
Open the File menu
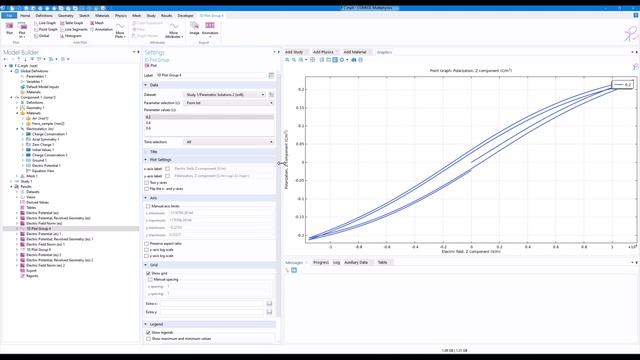click(x=9, y=16)
